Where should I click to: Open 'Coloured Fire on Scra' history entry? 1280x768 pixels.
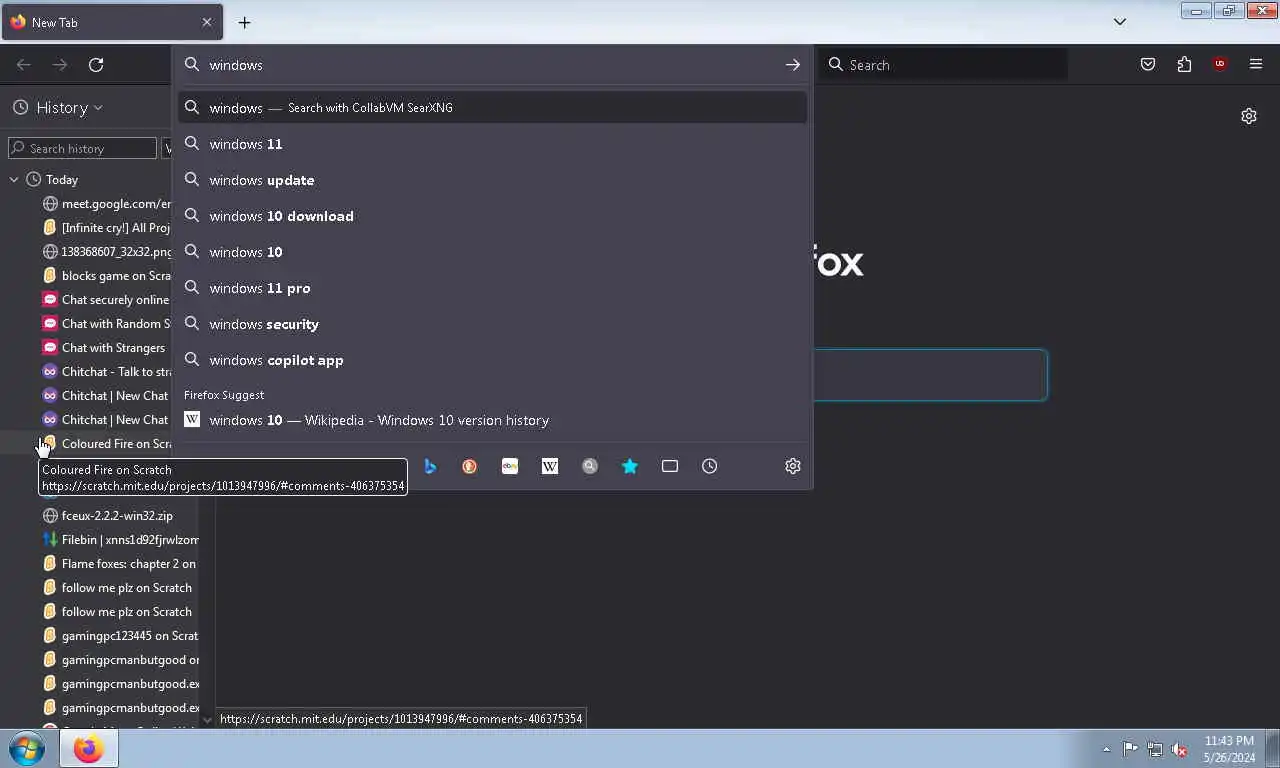click(x=107, y=444)
